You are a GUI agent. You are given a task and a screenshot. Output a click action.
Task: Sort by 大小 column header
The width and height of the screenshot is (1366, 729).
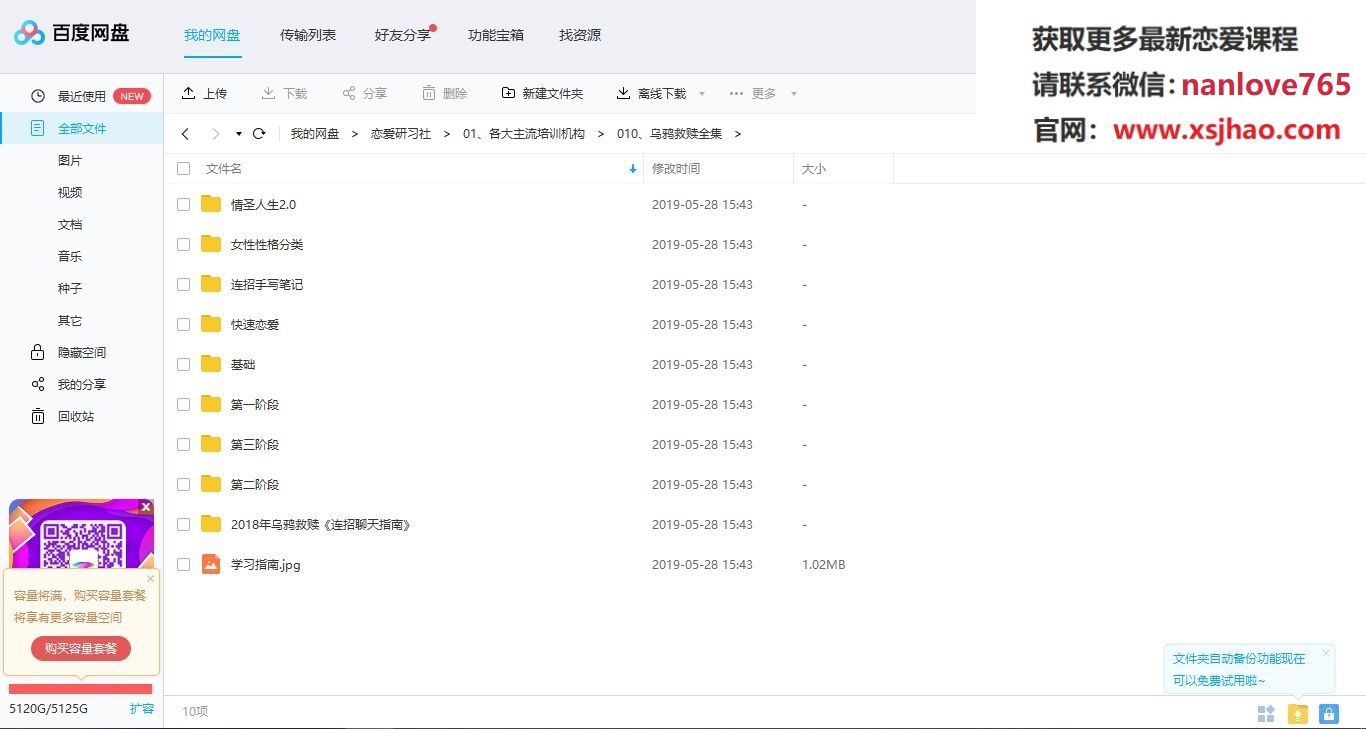point(813,169)
